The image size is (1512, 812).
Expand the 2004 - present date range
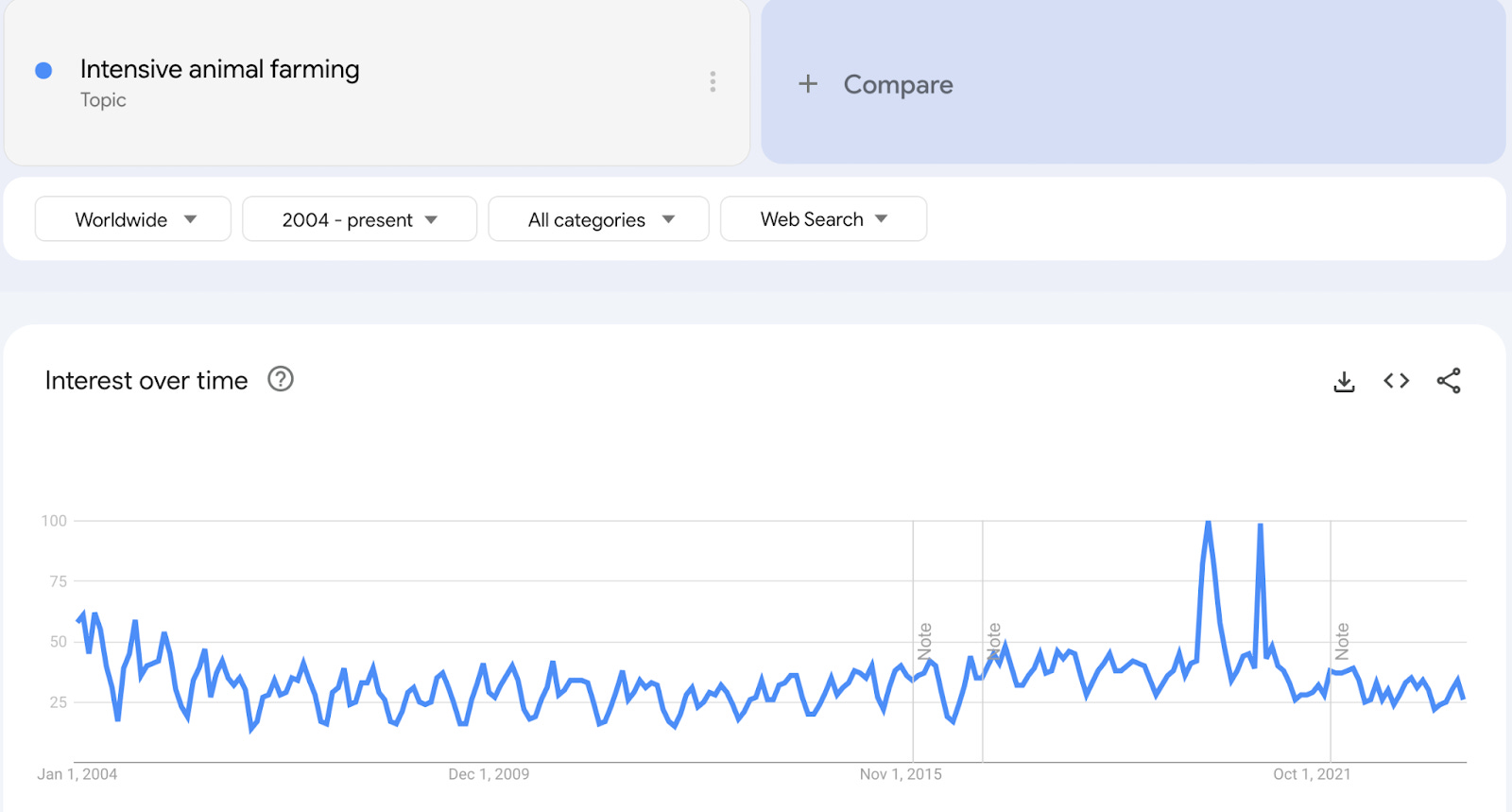359,219
